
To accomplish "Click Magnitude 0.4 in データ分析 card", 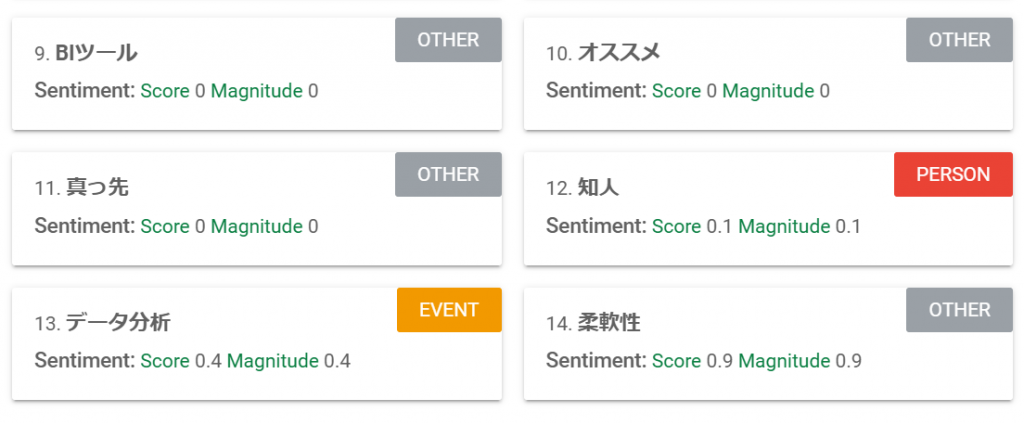I will pos(289,360).
